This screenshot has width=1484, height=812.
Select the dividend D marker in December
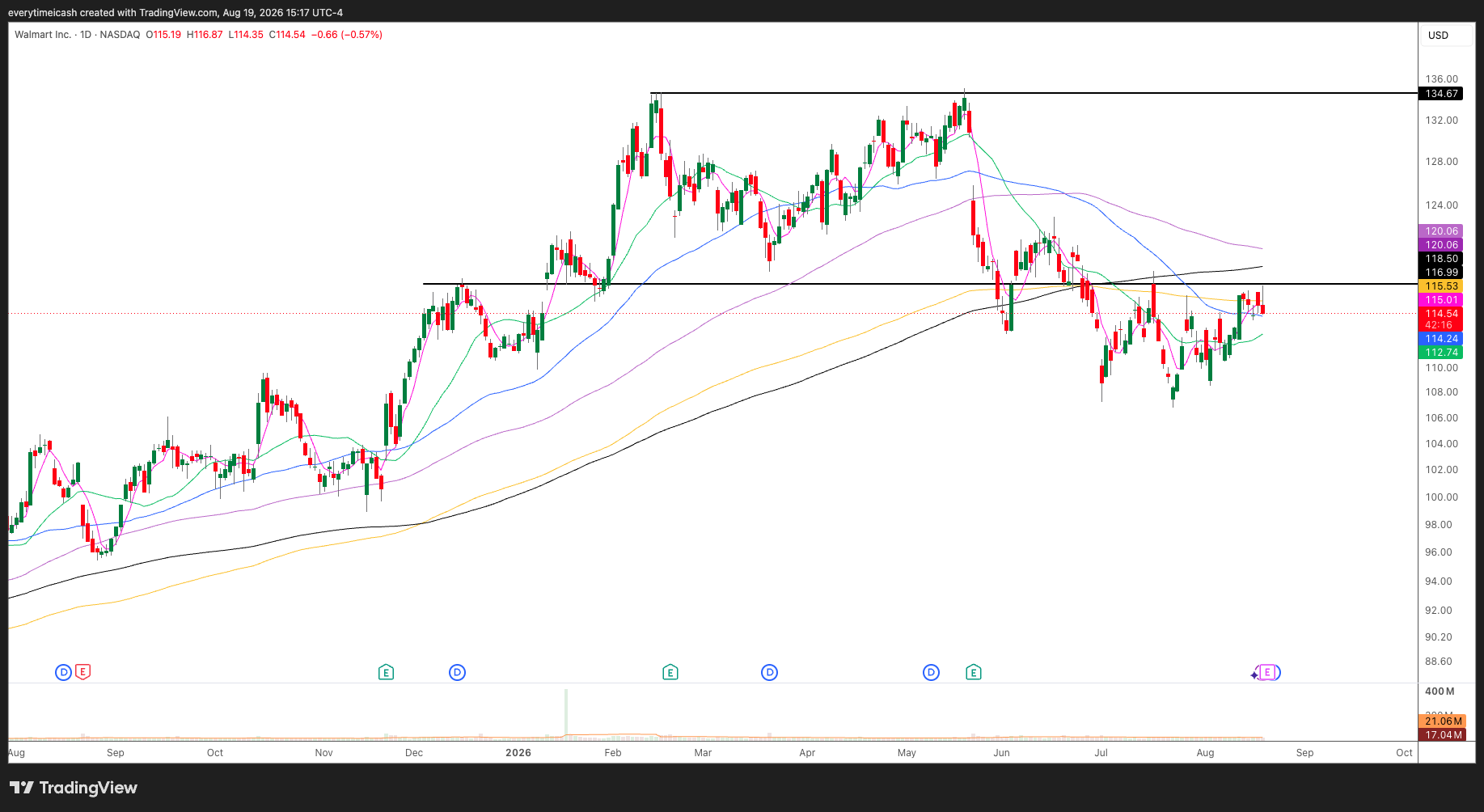click(x=457, y=672)
